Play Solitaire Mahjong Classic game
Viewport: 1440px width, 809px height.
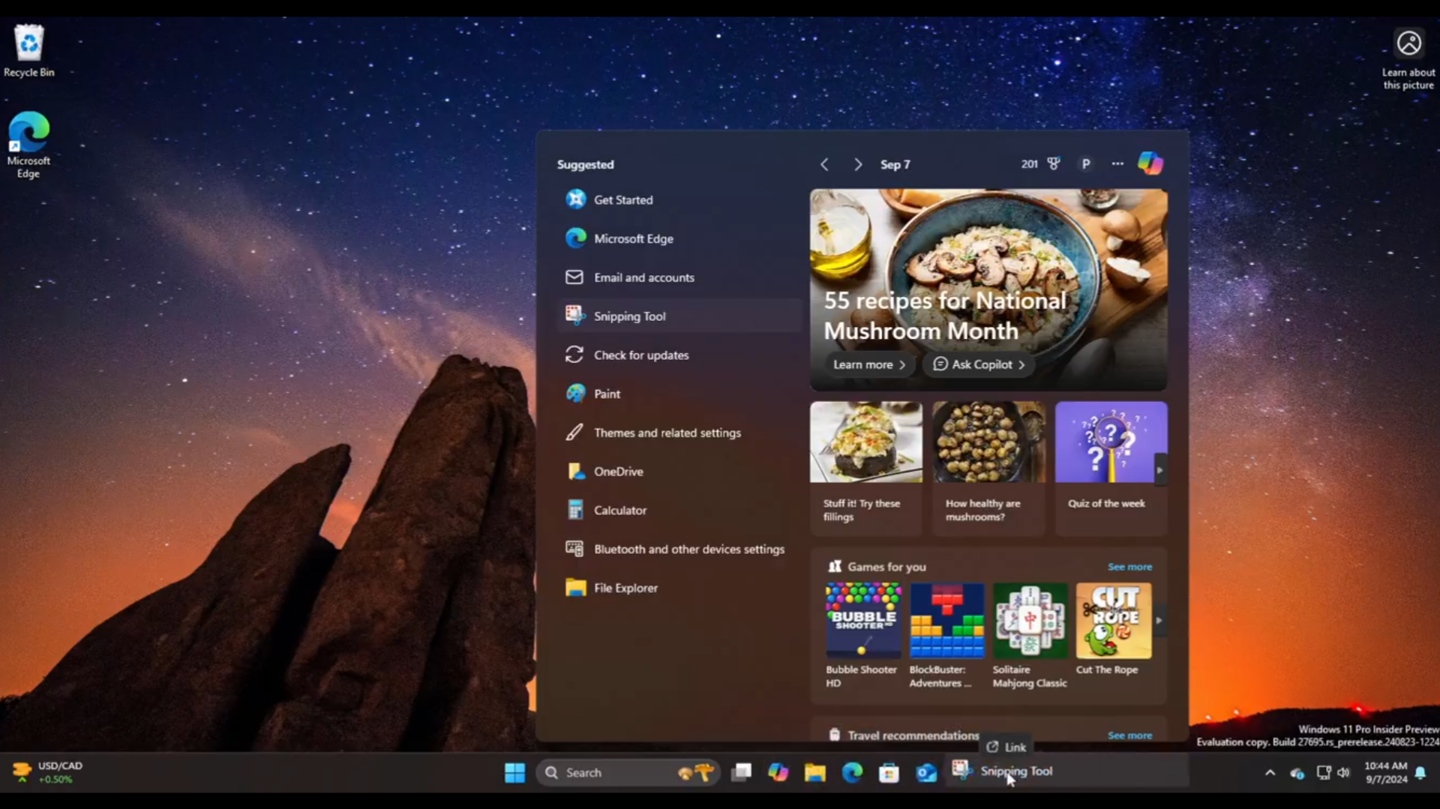point(1030,636)
